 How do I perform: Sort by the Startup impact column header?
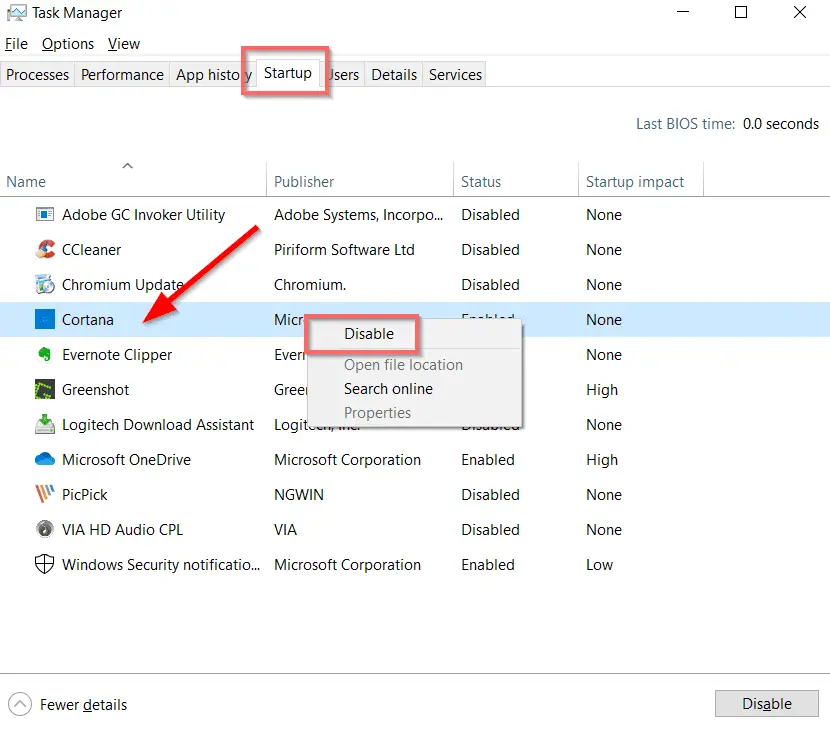(x=640, y=181)
